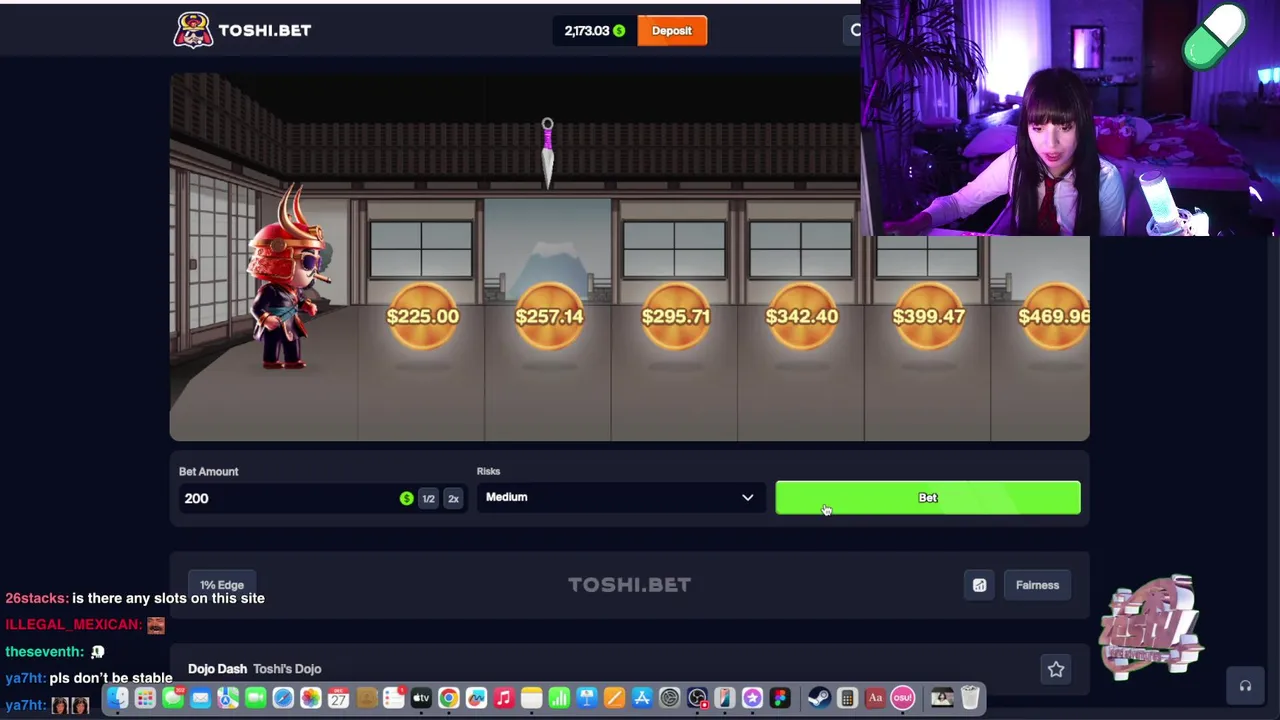
Task: Open Launchpad from the dock
Action: [x=144, y=698]
